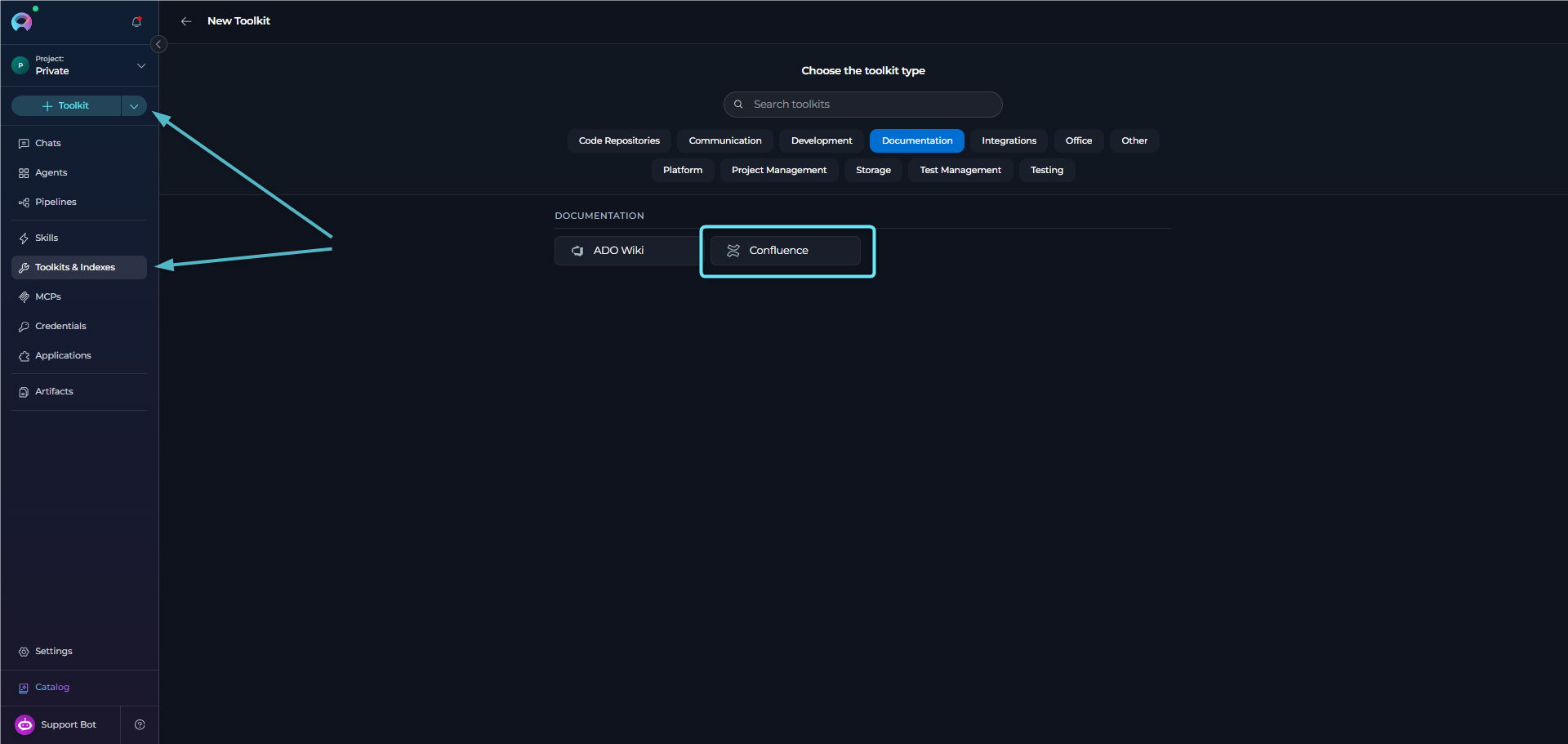The height and width of the screenshot is (744, 1568).
Task: Click the Credentials key icon
Action: point(24,327)
